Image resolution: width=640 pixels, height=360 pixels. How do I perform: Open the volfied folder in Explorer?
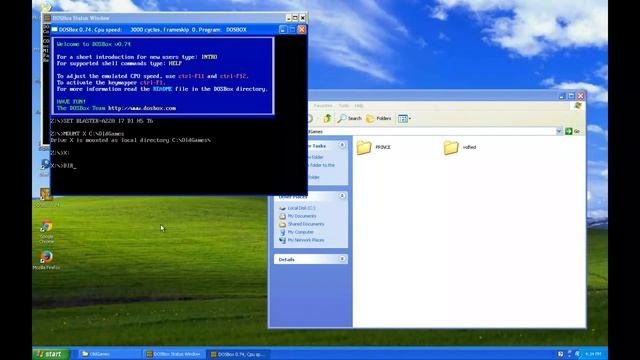coord(460,147)
